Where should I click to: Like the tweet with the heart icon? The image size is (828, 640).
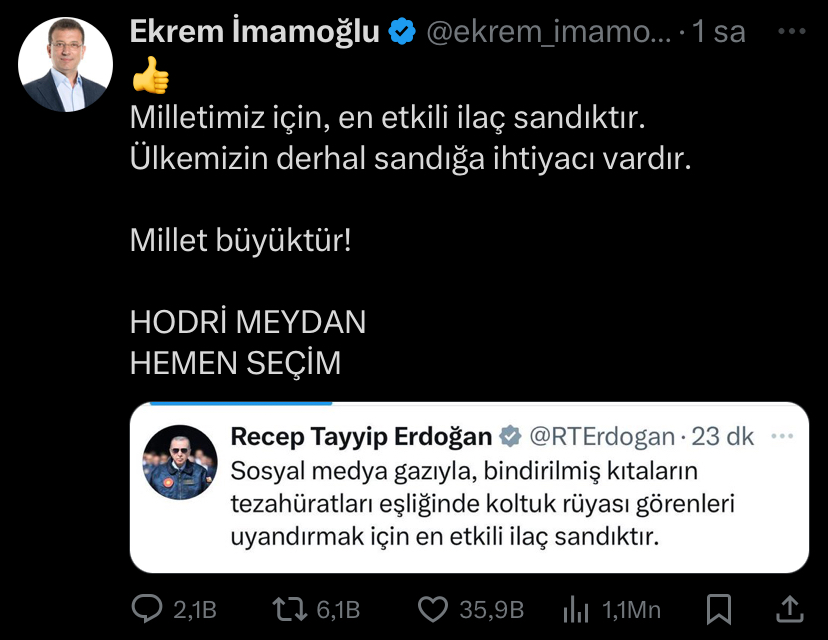[x=432, y=609]
